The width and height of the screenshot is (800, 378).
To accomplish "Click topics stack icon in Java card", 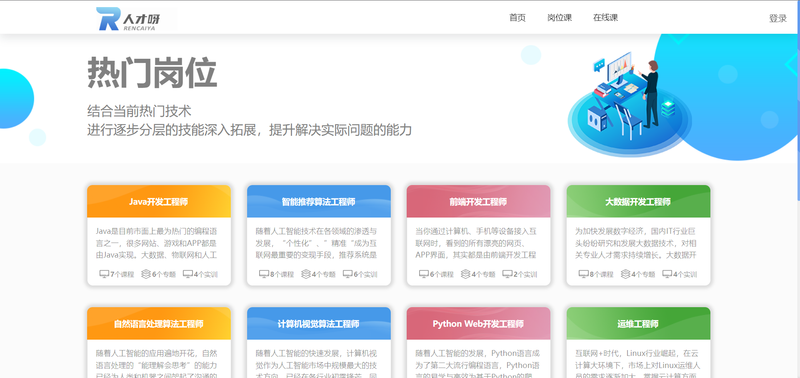I will click(x=146, y=274).
